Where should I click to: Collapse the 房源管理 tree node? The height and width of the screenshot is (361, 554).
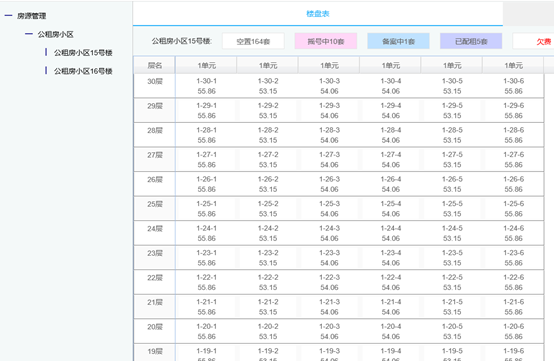click(x=8, y=16)
